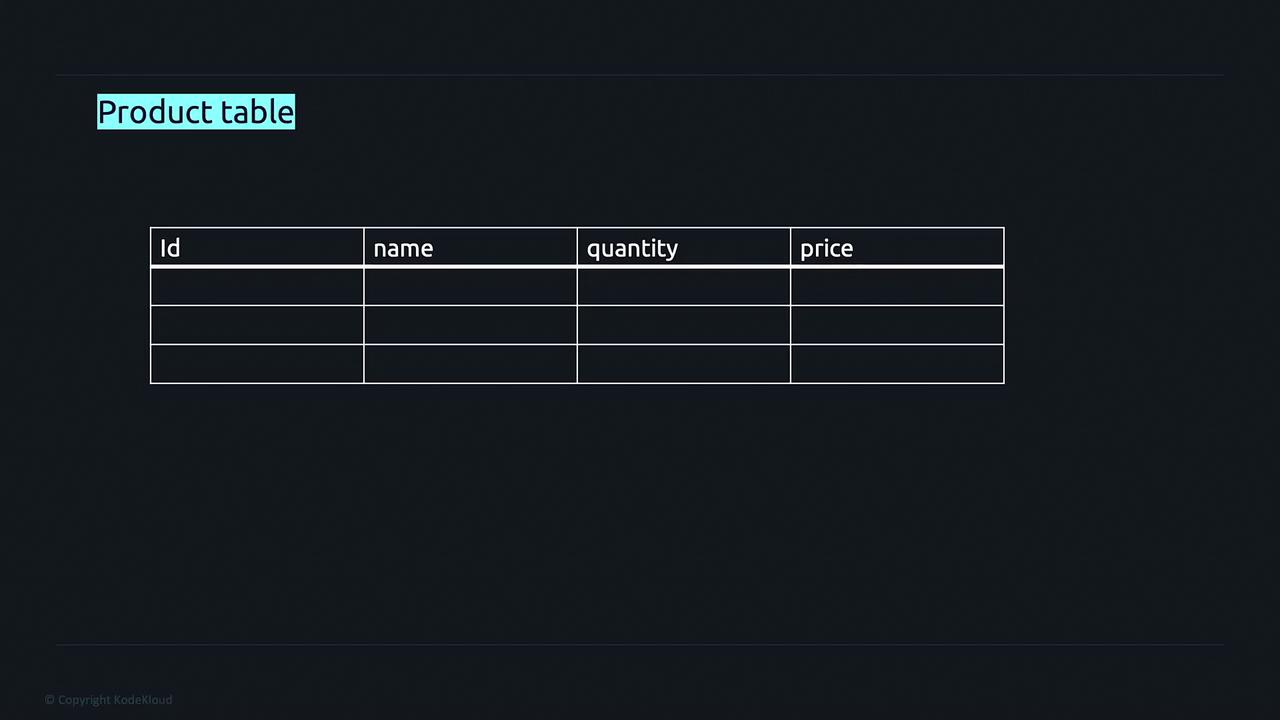Viewport: 1280px width, 720px height.
Task: Select second empty row cell under quantity
Action: coord(683,325)
